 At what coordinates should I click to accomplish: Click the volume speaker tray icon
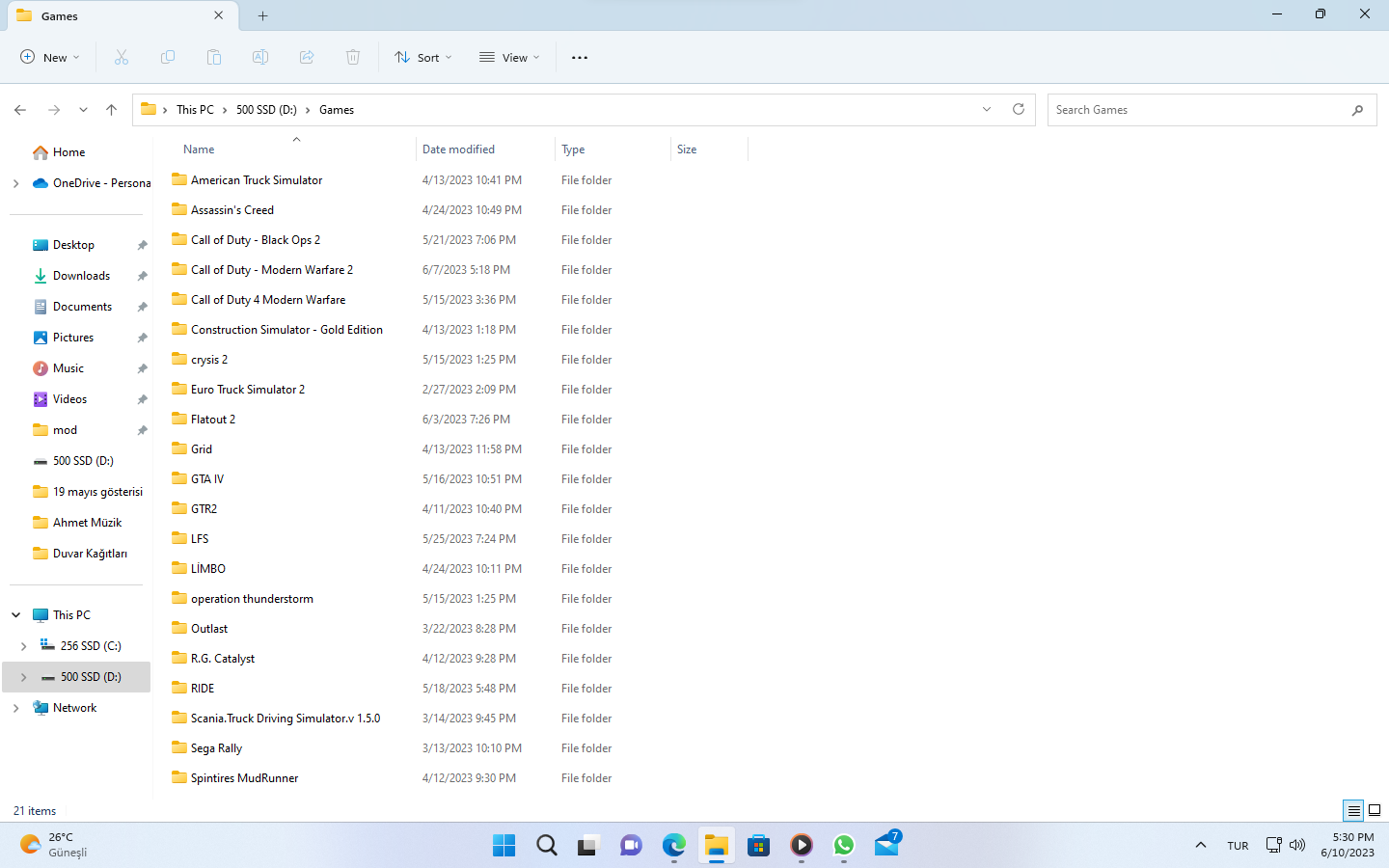click(1297, 845)
